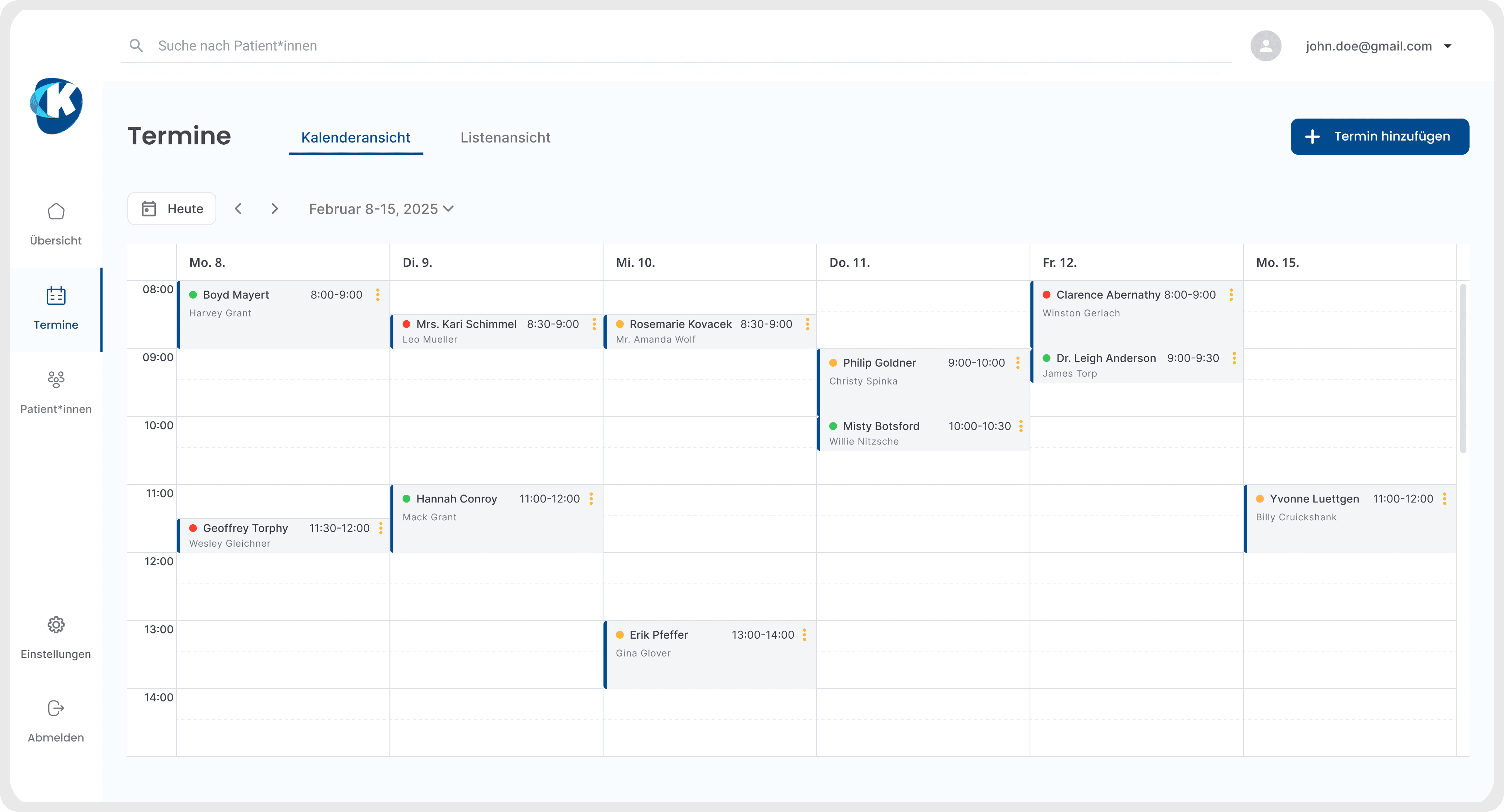The width and height of the screenshot is (1504, 812).
Task: Go to previous week arrow
Action: [x=238, y=208]
